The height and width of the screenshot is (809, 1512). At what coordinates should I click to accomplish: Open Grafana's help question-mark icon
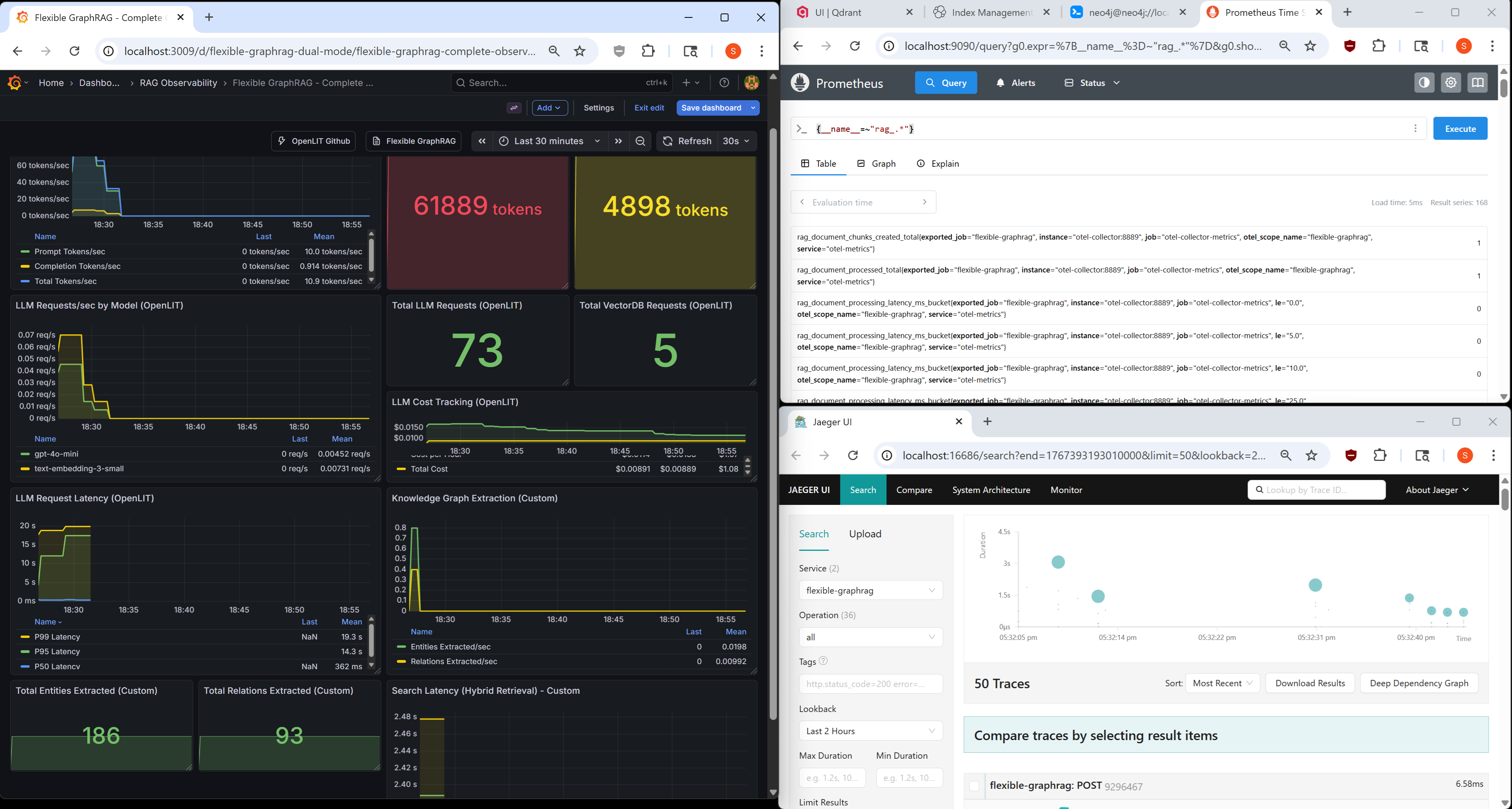[x=724, y=82]
